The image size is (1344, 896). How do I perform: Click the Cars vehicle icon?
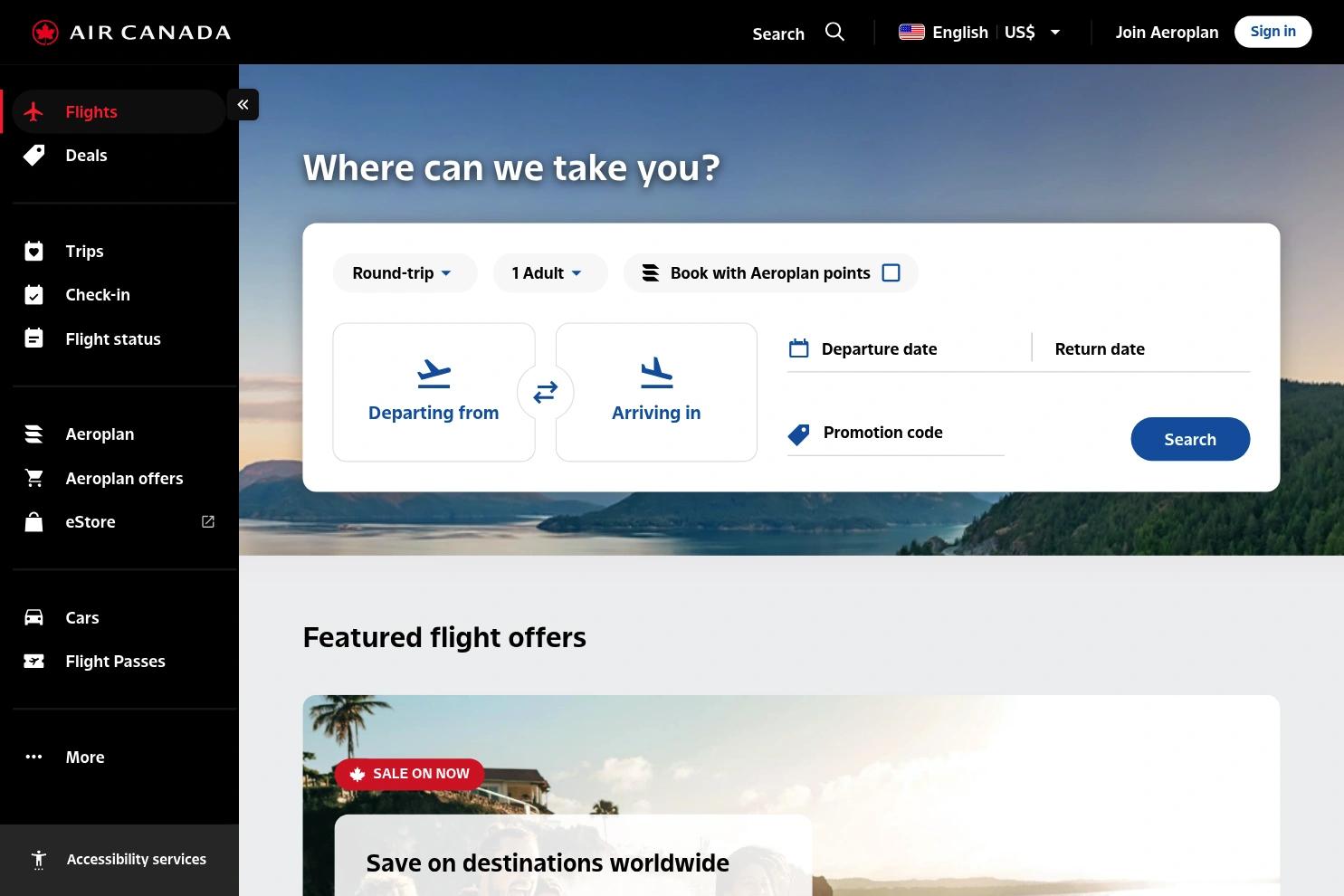click(x=33, y=617)
